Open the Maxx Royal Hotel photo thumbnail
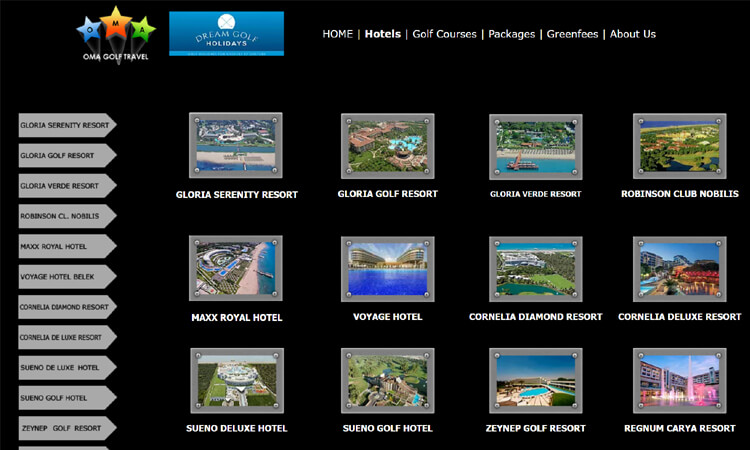The height and width of the screenshot is (450, 750). coord(236,268)
